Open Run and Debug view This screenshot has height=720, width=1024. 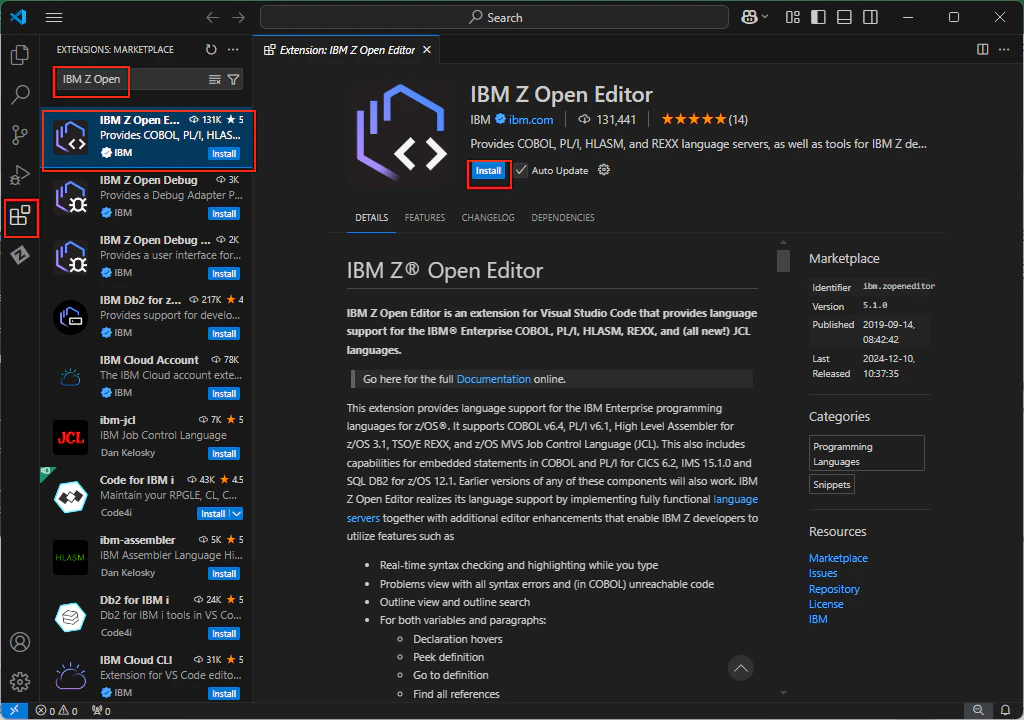20,175
